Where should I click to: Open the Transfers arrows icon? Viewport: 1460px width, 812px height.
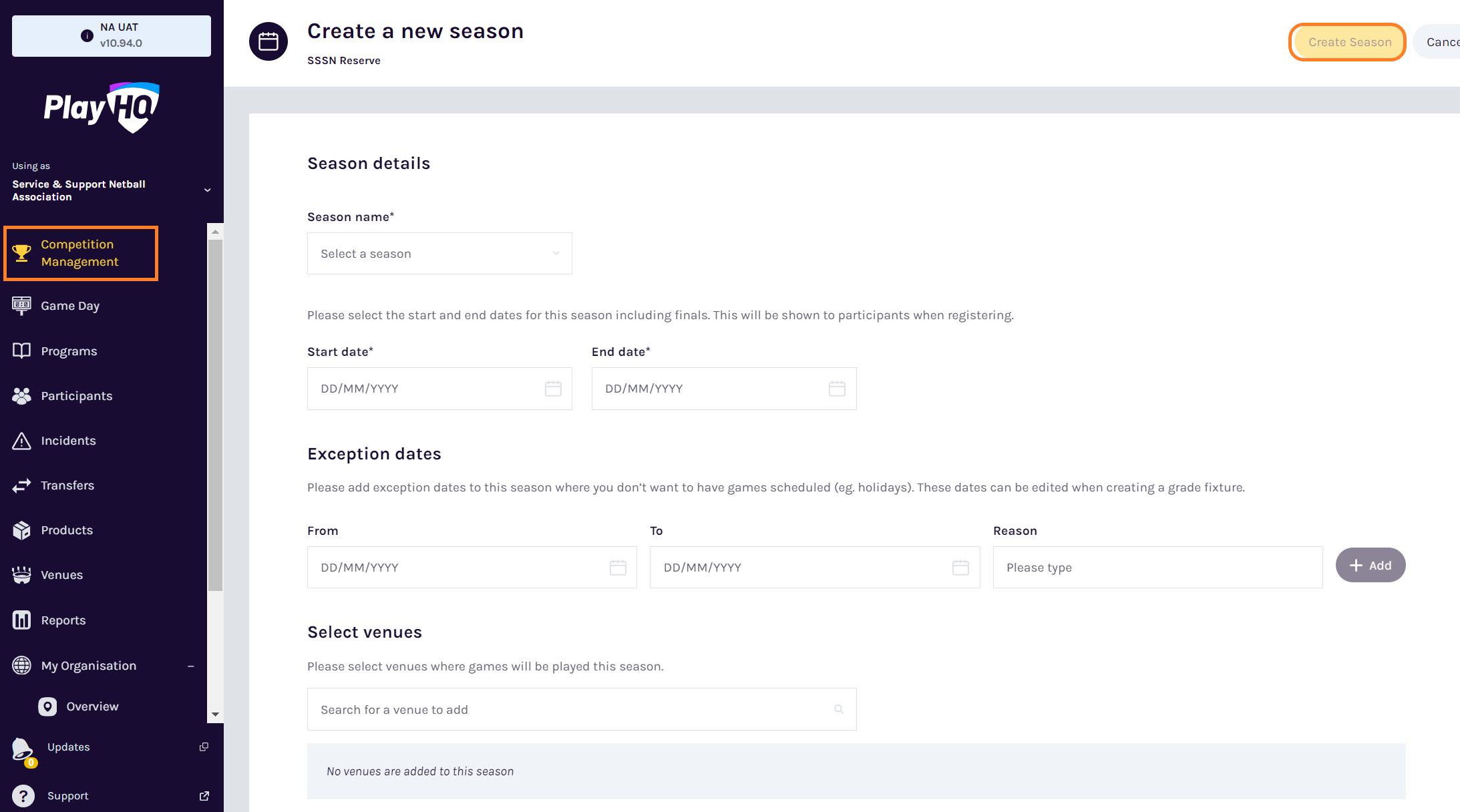click(21, 485)
